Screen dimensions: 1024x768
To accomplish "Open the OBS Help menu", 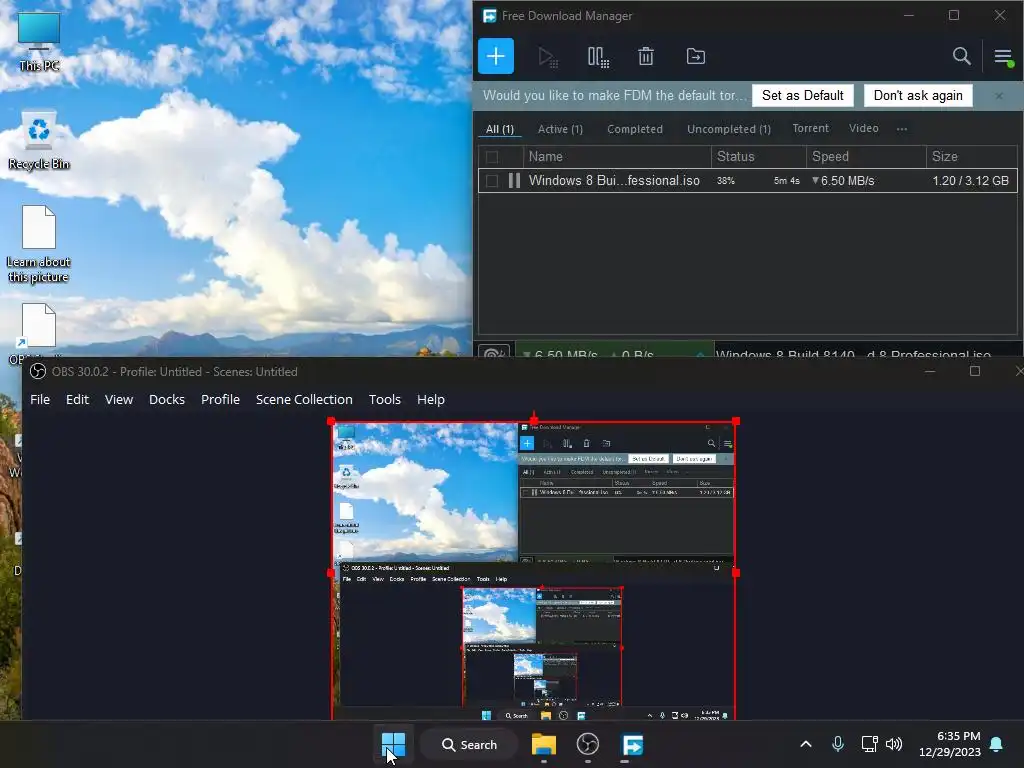I will click(431, 399).
